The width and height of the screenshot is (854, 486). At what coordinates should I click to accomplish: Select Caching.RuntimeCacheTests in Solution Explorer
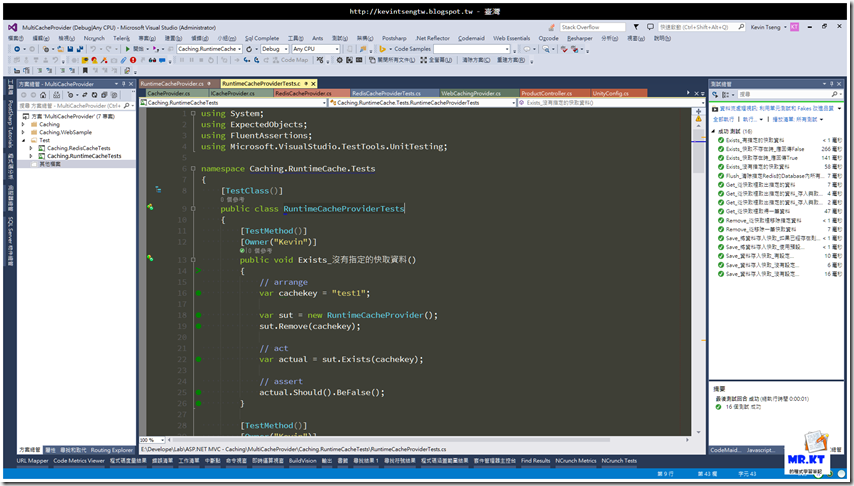[x=84, y=156]
